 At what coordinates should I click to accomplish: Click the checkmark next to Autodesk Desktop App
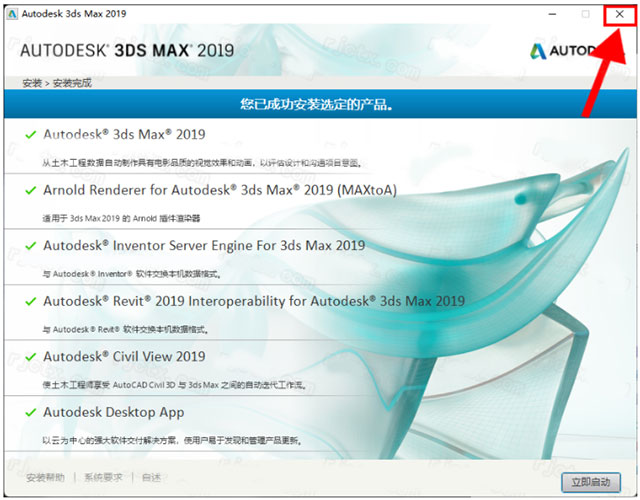point(31,412)
